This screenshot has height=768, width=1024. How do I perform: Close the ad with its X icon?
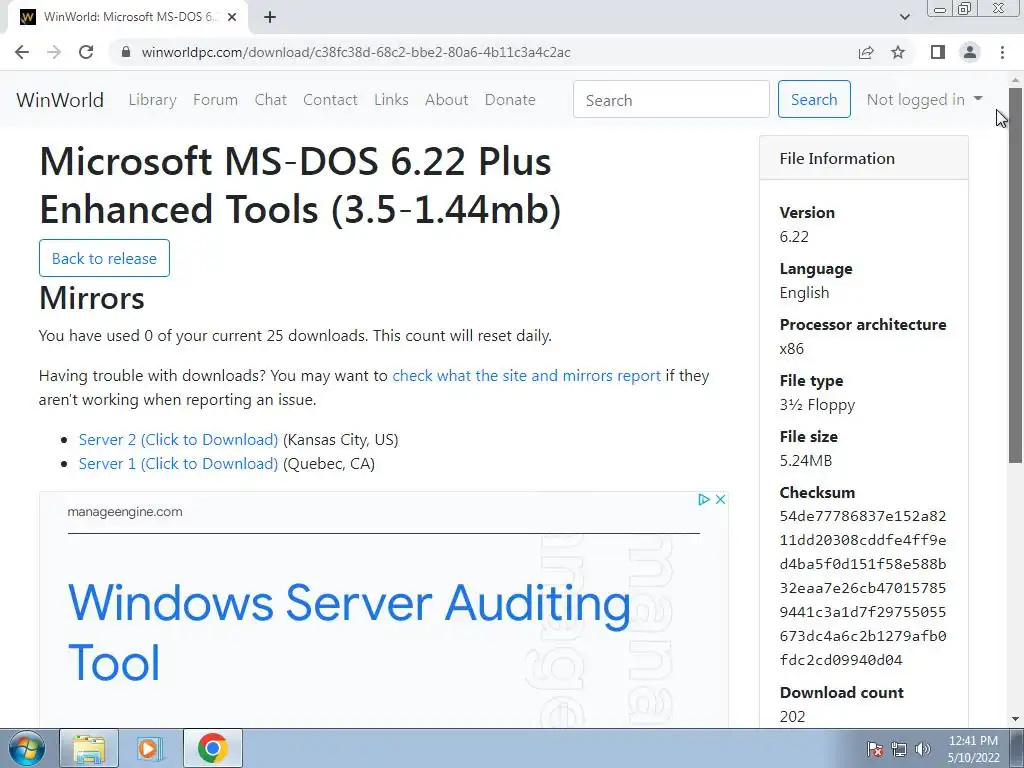pos(720,500)
